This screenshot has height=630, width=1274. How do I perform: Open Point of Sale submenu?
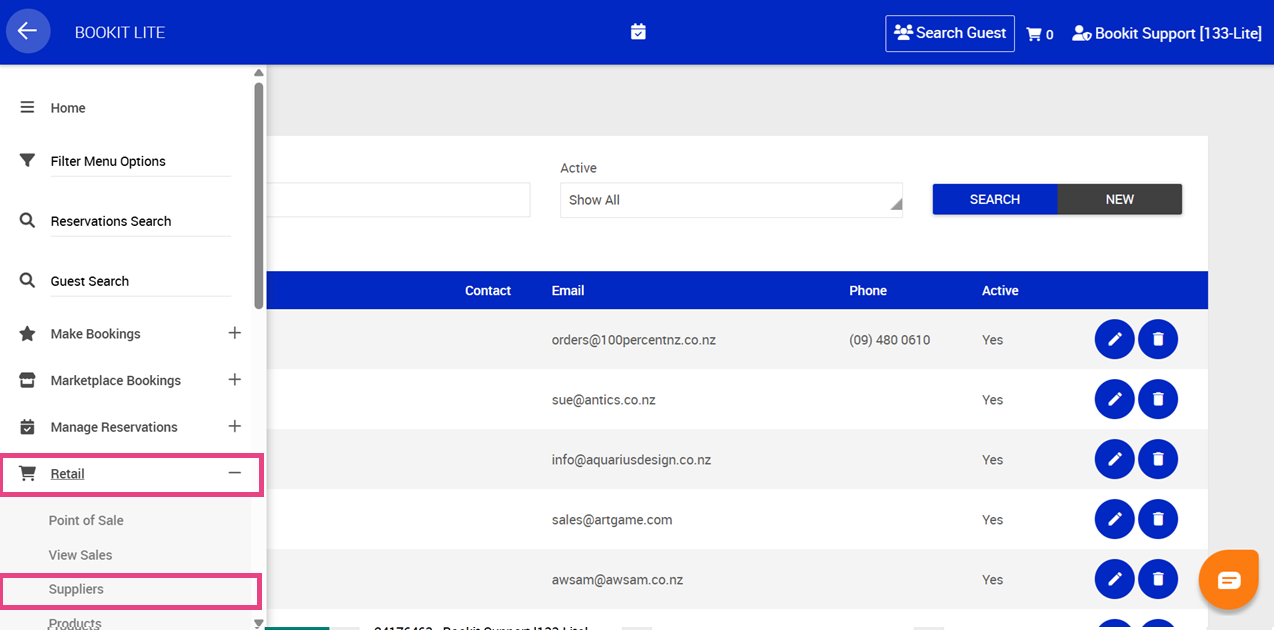pos(86,520)
